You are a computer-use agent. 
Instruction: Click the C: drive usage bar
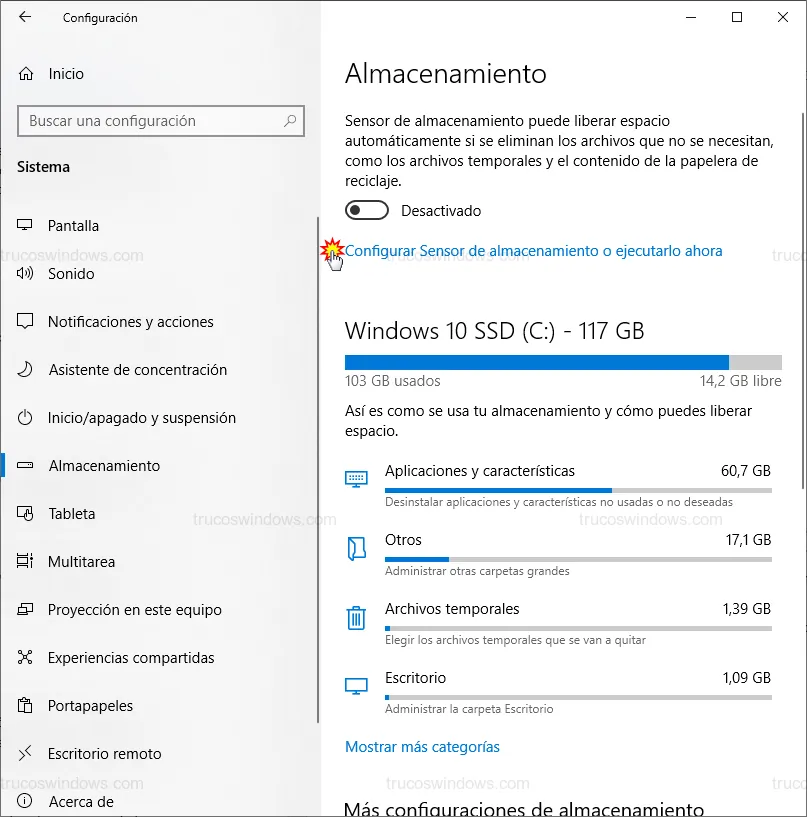tap(563, 362)
